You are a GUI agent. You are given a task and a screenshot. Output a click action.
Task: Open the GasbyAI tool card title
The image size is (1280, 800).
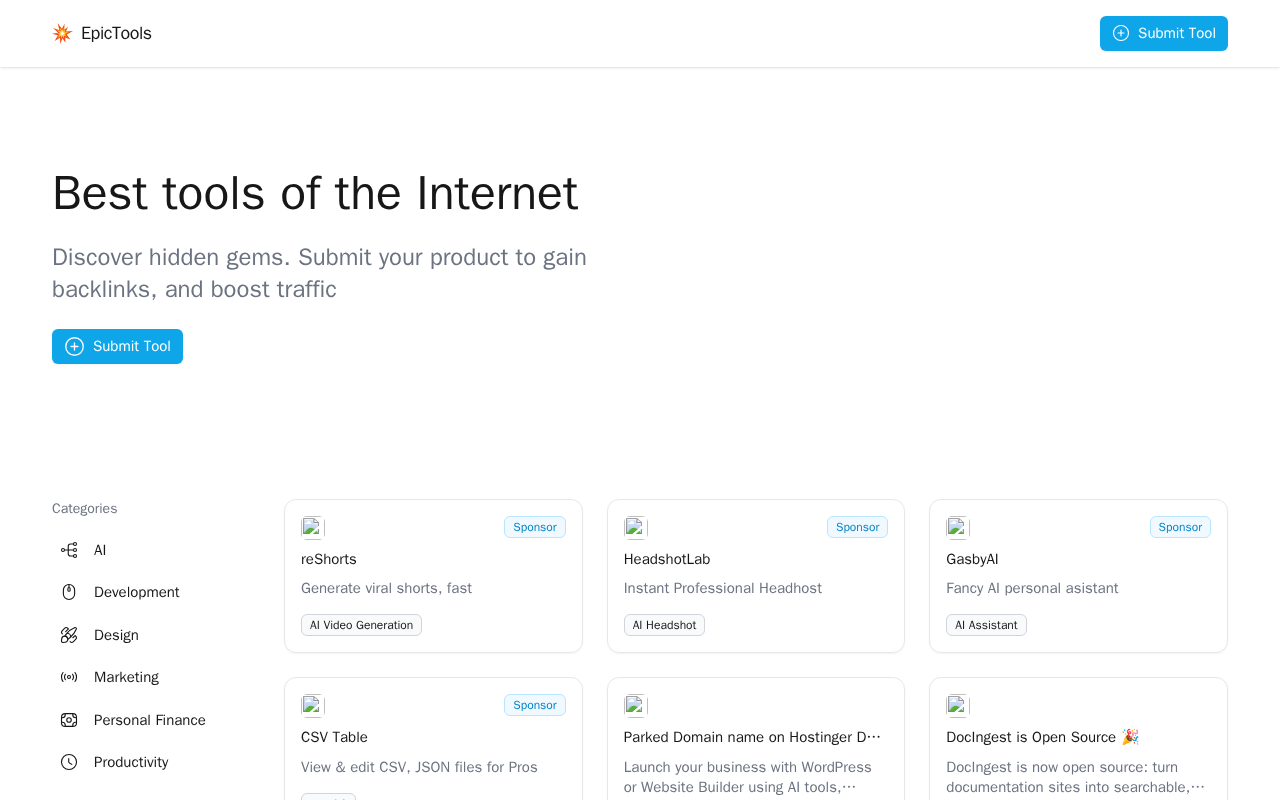point(972,559)
